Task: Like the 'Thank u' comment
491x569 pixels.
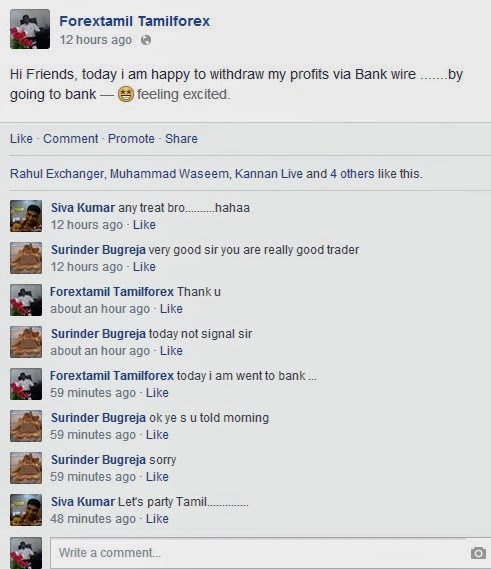Action: [x=171, y=309]
